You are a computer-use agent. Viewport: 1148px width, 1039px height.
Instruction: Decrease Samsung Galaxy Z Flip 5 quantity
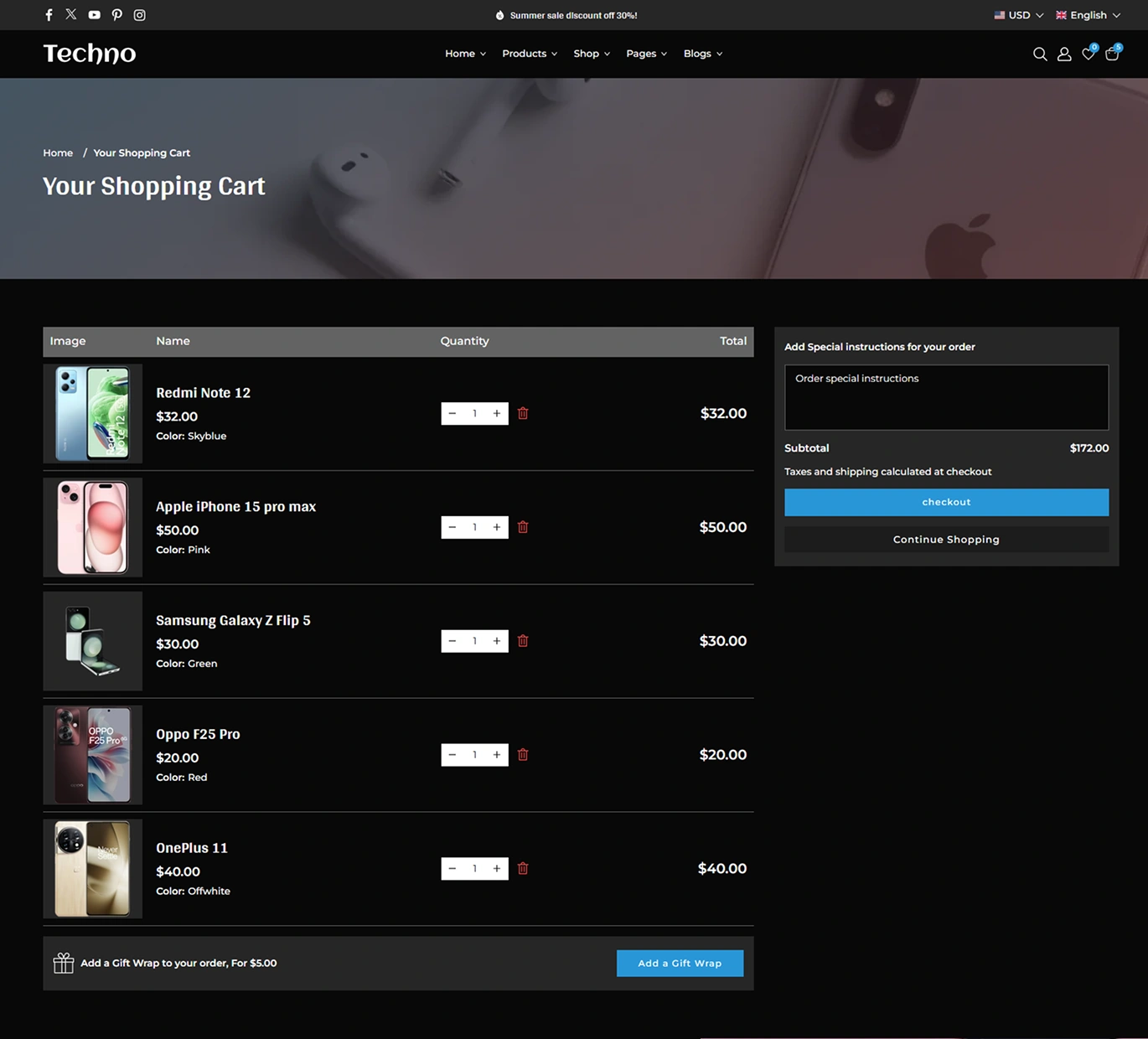452,641
